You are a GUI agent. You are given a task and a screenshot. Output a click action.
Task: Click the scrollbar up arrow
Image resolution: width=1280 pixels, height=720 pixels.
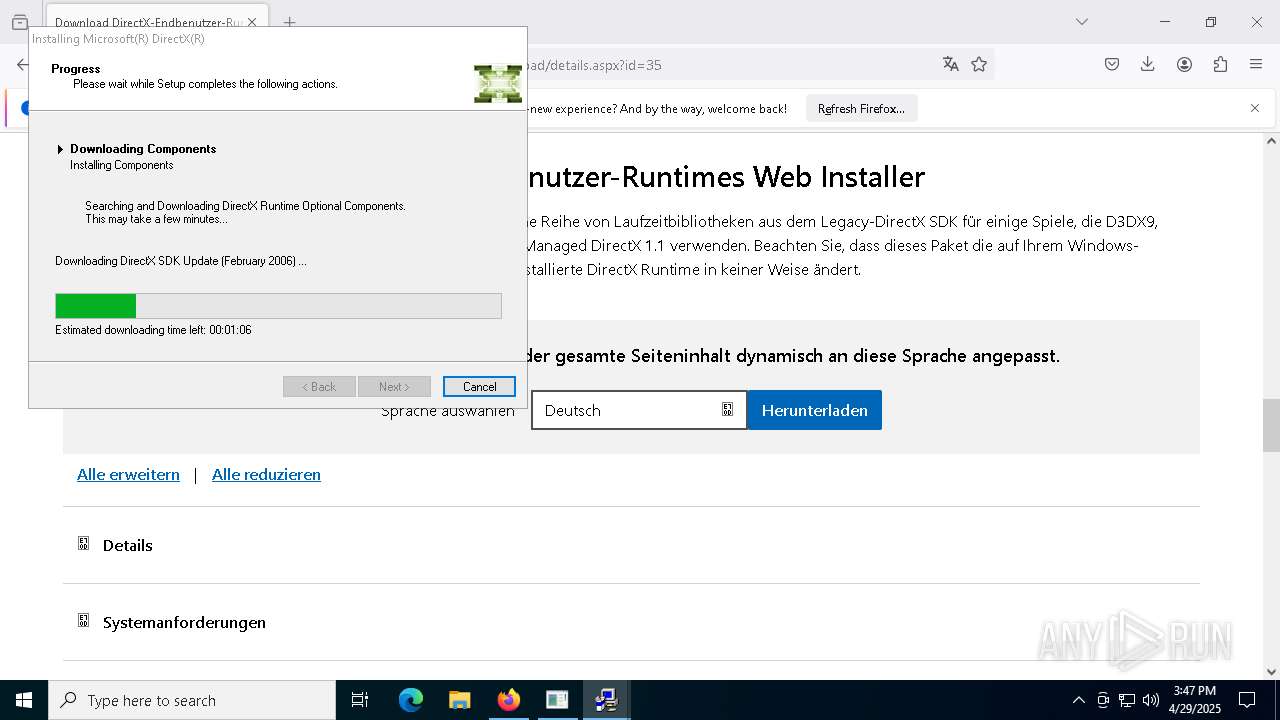tap(1271, 141)
